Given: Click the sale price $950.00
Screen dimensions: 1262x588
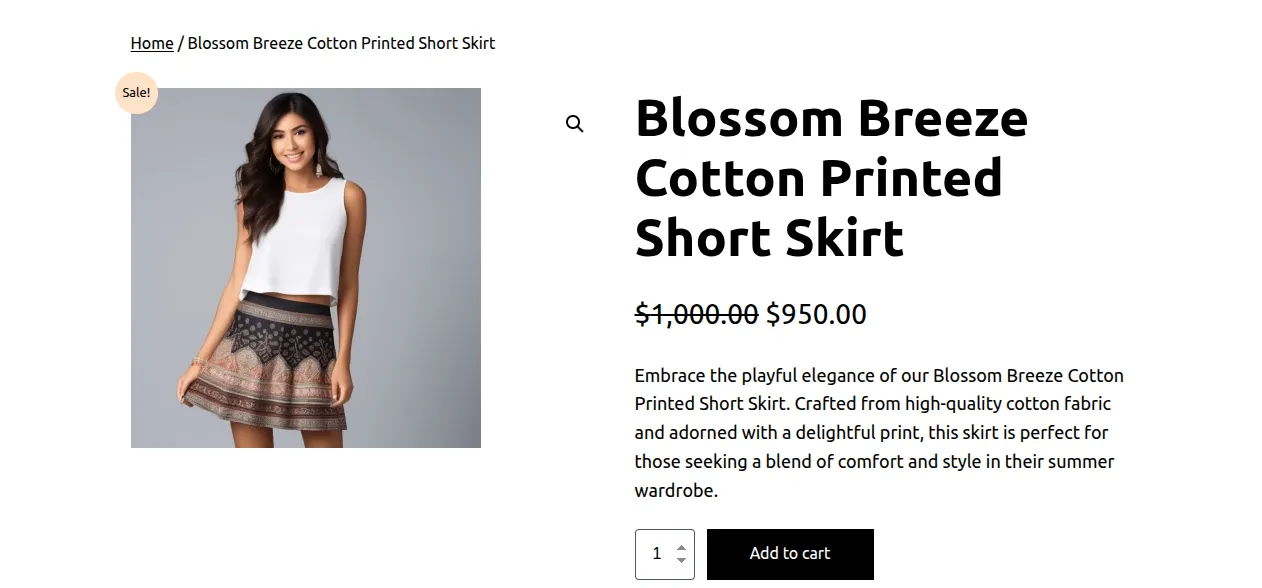Looking at the screenshot, I should coord(816,314).
